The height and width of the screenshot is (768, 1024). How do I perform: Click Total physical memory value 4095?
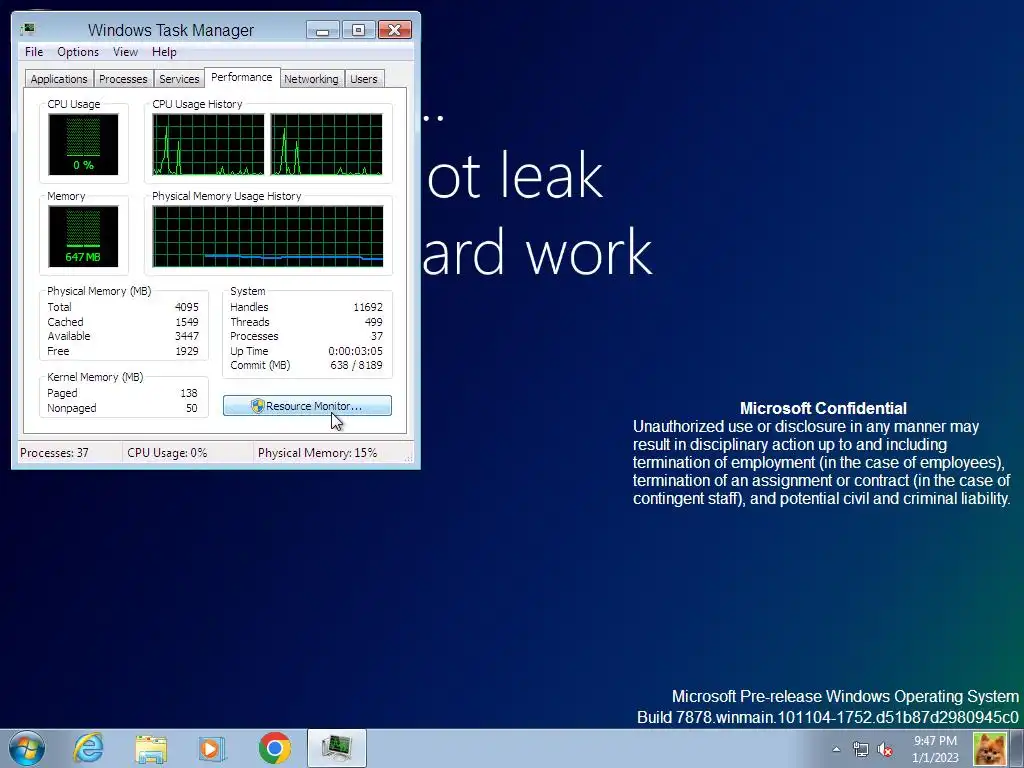click(x=187, y=307)
